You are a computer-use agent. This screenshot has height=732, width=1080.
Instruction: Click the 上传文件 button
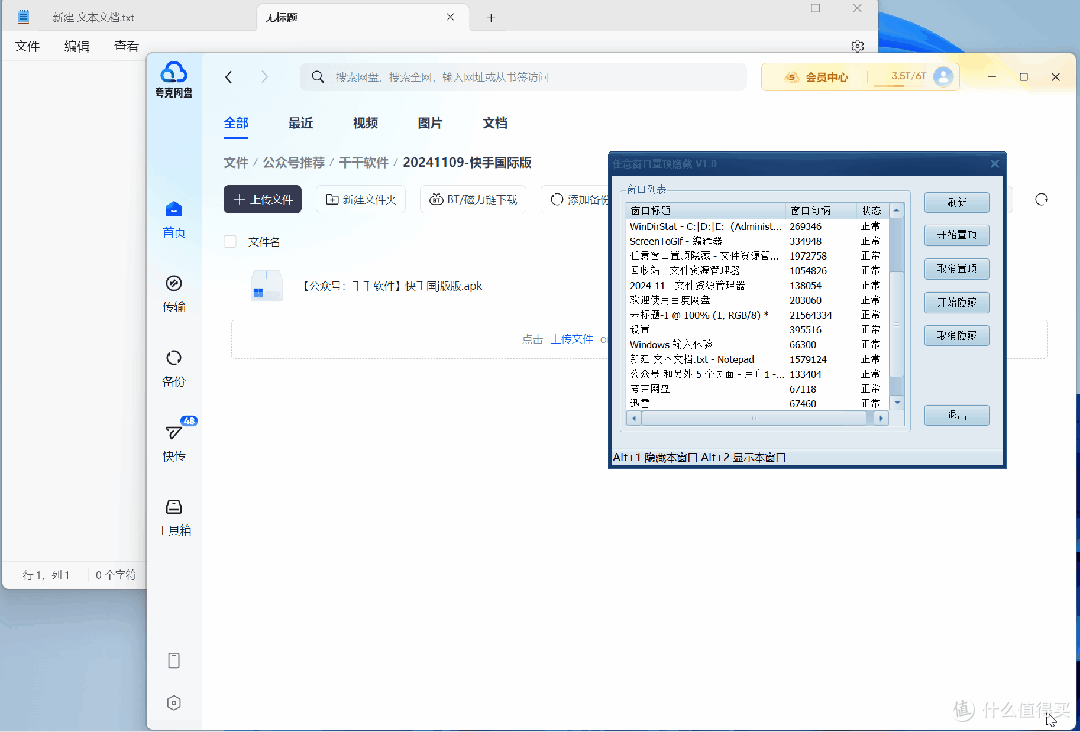262,199
